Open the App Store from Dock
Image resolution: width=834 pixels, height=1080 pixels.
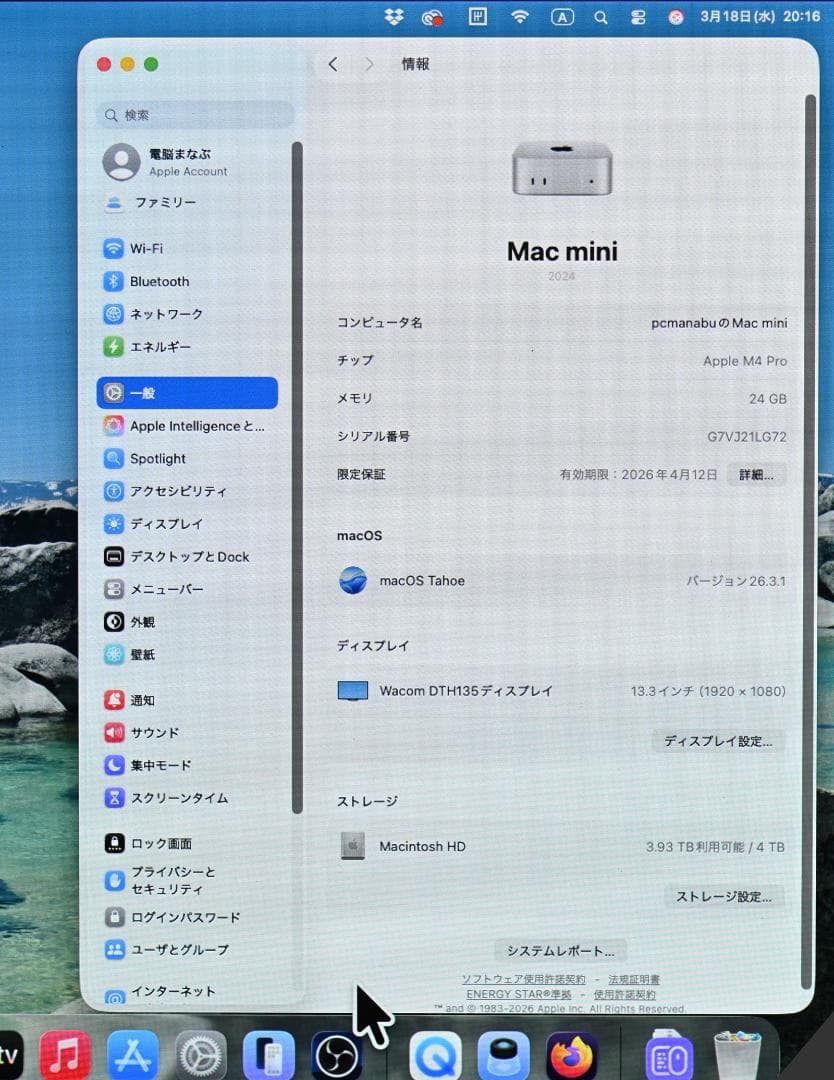pos(133,1055)
